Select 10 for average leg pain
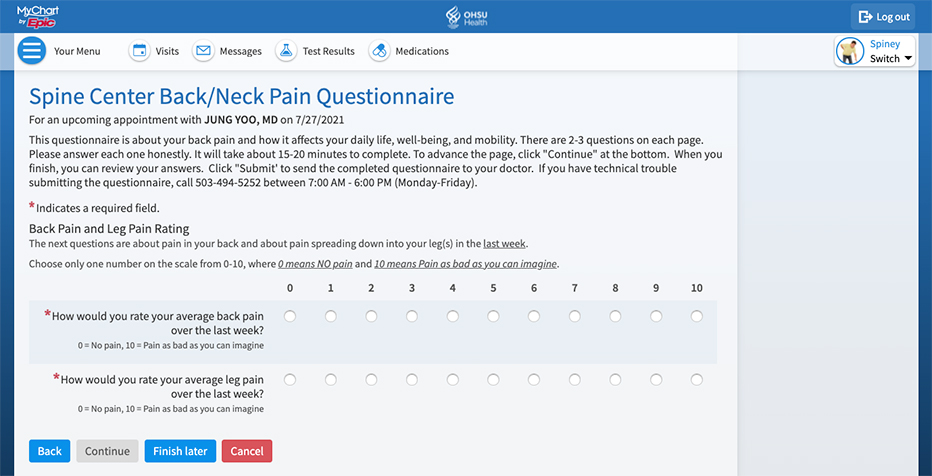 (x=696, y=380)
